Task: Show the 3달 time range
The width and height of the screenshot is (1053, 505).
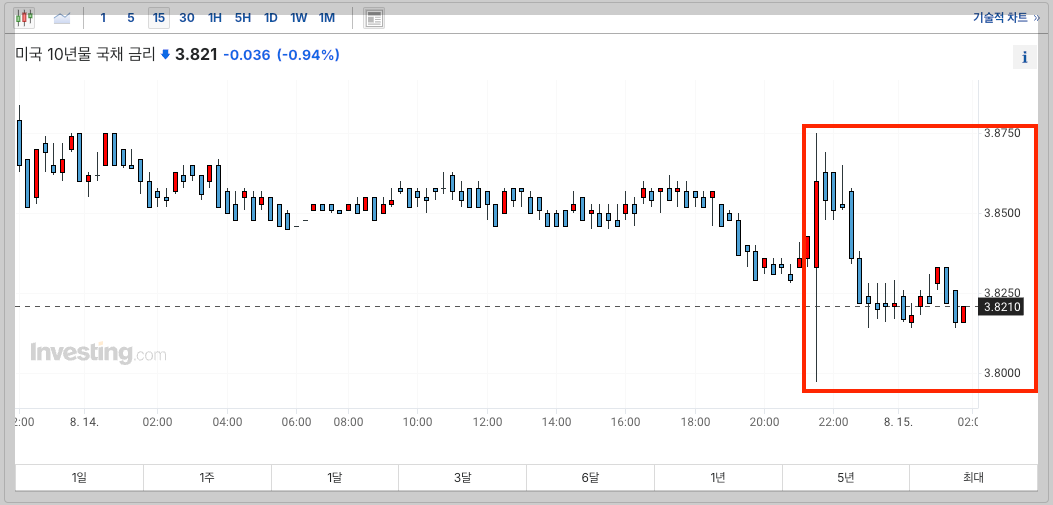Action: pos(462,477)
